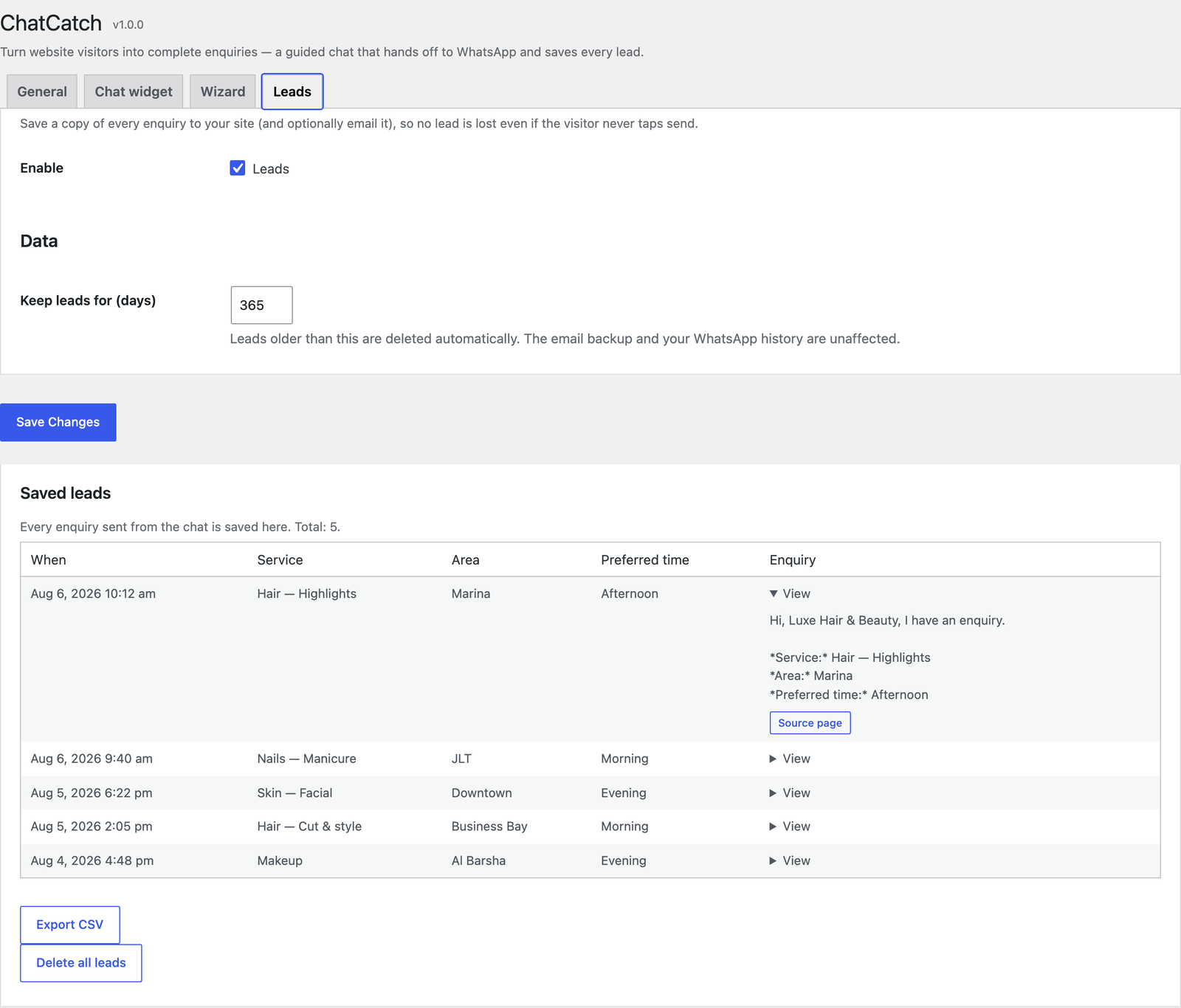
Task: Click the 'Nails — Manicure' service cell
Action: click(x=306, y=759)
